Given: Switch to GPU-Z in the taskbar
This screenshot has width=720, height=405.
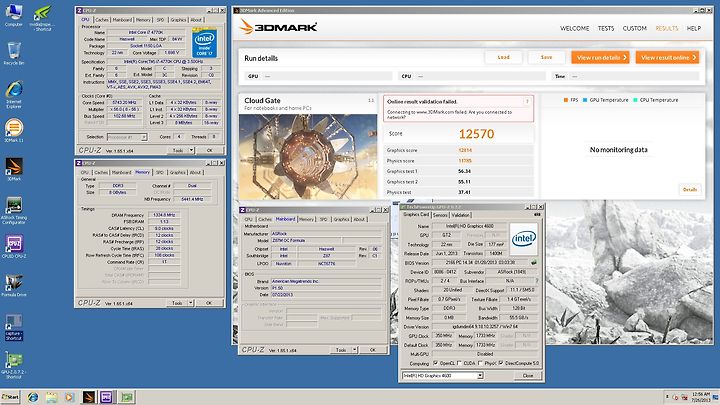Looking at the screenshot, I should [x=127, y=397].
